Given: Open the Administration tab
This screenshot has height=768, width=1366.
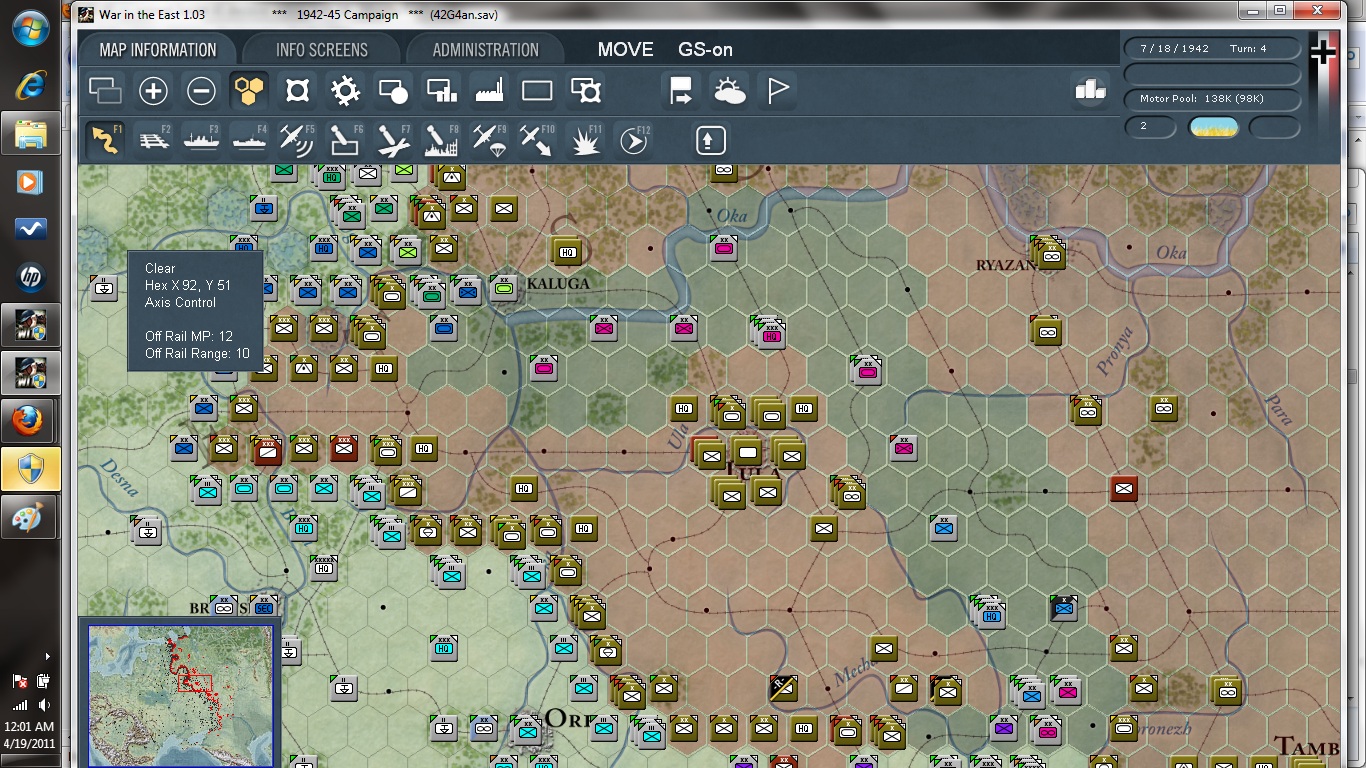Looking at the screenshot, I should [487, 50].
